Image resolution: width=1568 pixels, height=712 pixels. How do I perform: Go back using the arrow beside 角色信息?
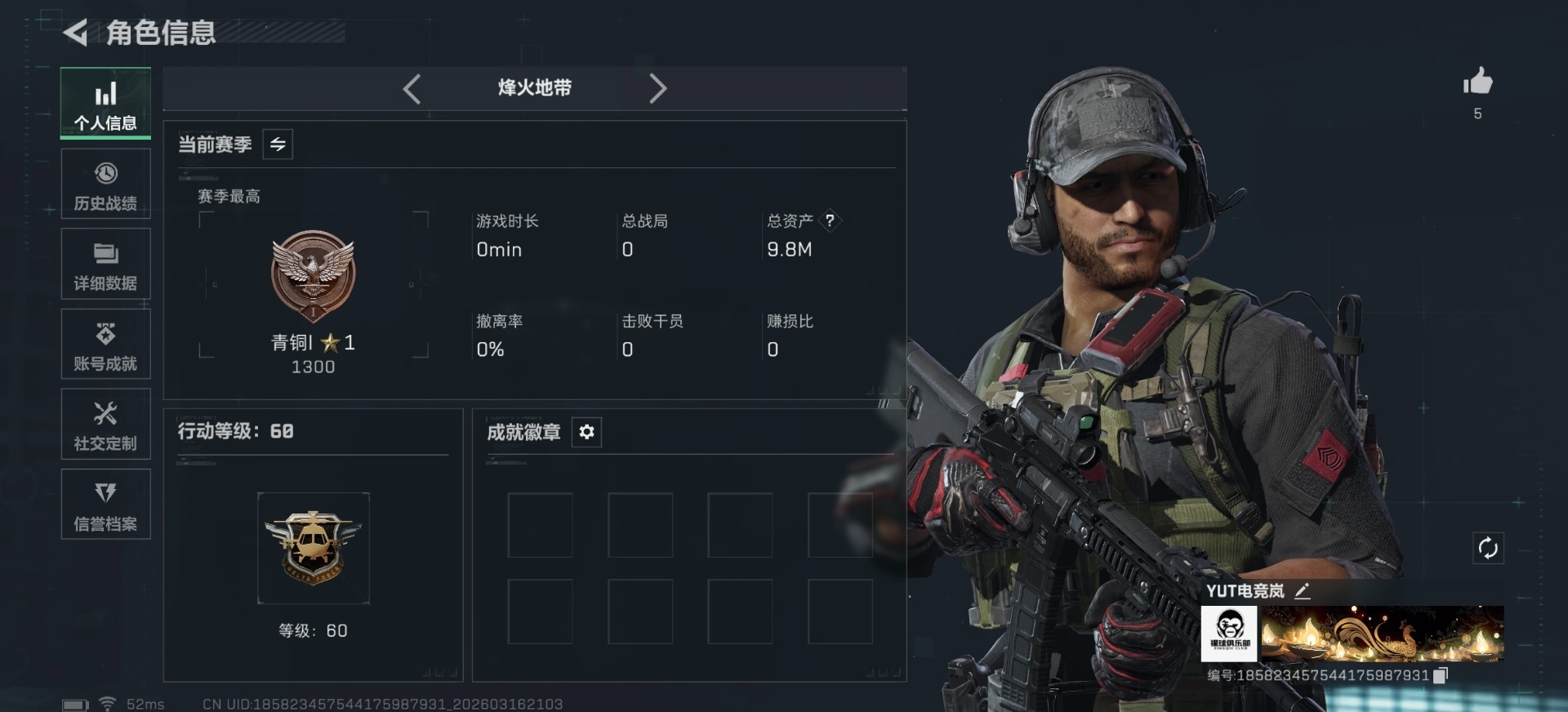(x=75, y=33)
